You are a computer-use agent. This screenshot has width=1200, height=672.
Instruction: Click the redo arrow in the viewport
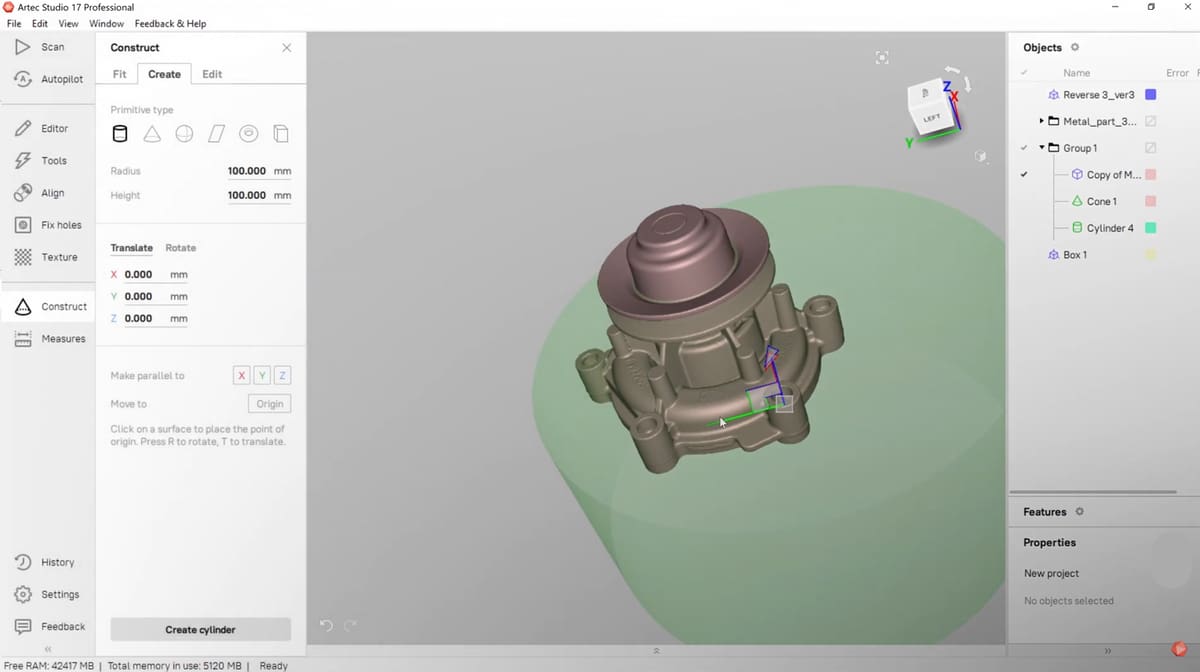click(x=350, y=626)
